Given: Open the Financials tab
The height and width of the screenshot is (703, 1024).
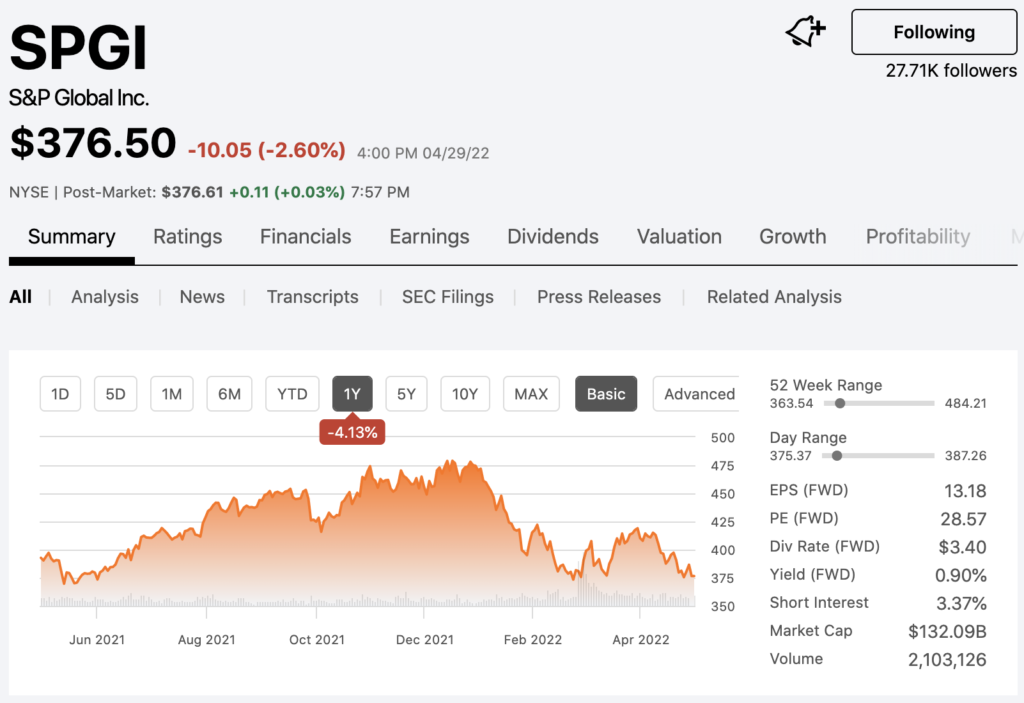Looking at the screenshot, I should coord(306,237).
